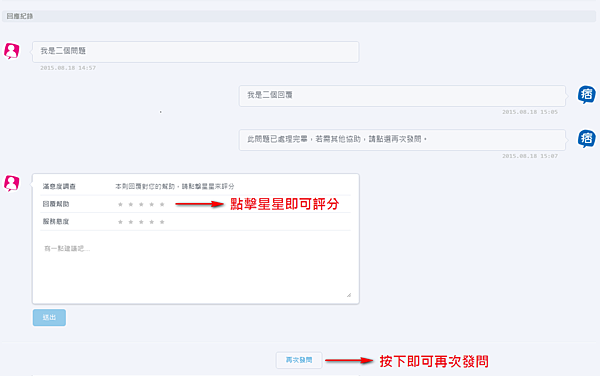Click the timestamp 2015.08.18 15:07

(530, 156)
